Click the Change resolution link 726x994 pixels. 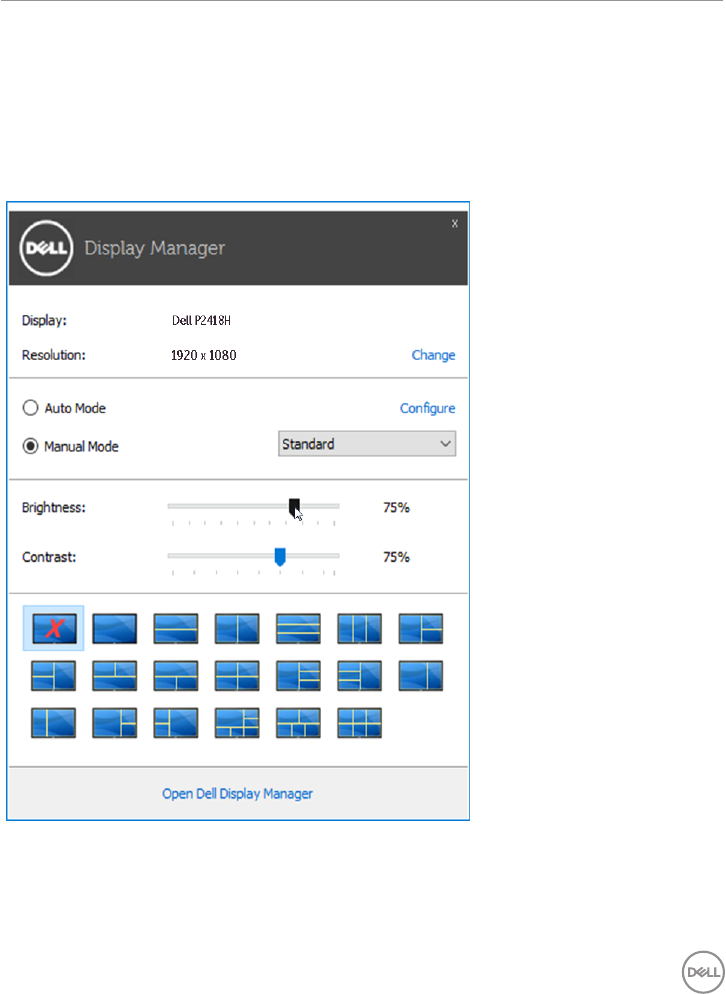pos(433,355)
